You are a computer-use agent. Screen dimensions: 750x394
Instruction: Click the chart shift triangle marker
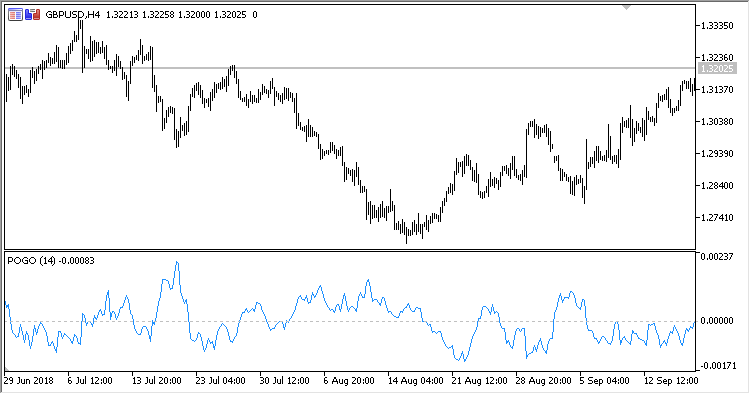[627, 7]
